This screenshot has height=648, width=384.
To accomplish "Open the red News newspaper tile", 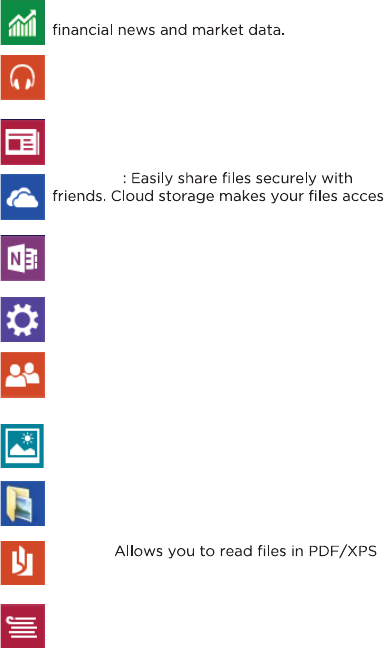I will 23,142.
